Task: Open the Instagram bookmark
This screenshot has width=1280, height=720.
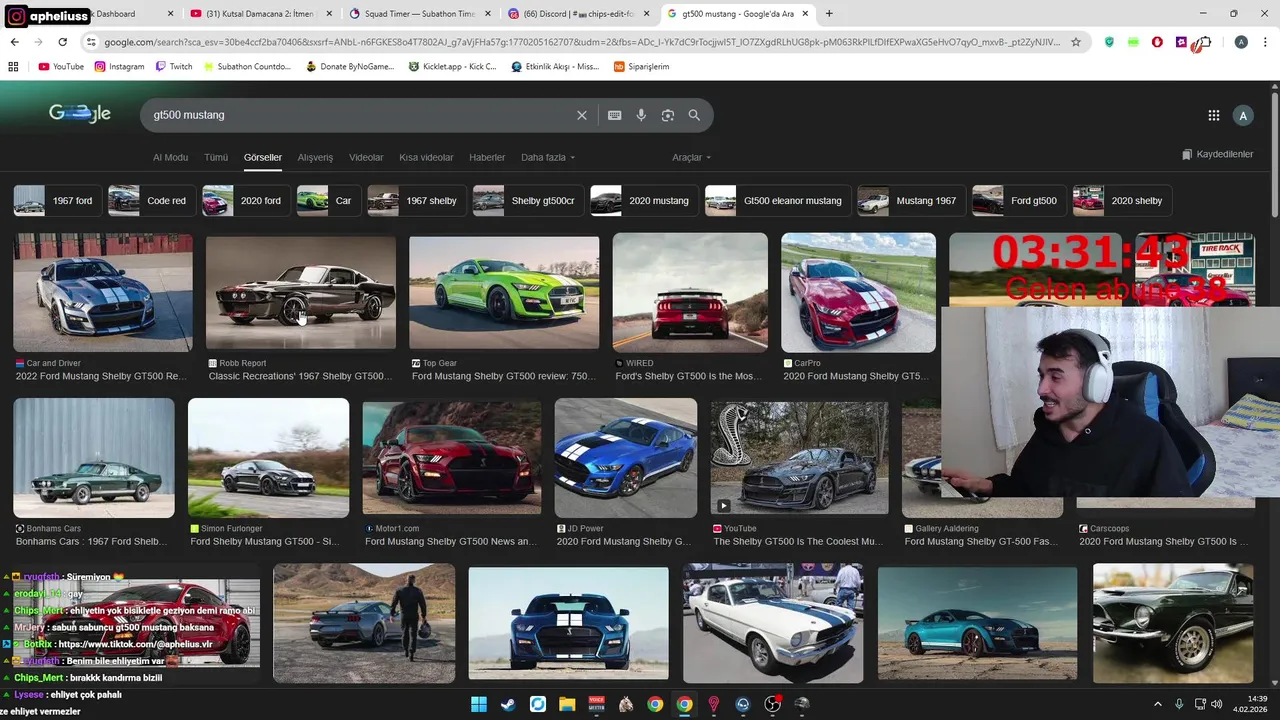Action: [x=119, y=66]
